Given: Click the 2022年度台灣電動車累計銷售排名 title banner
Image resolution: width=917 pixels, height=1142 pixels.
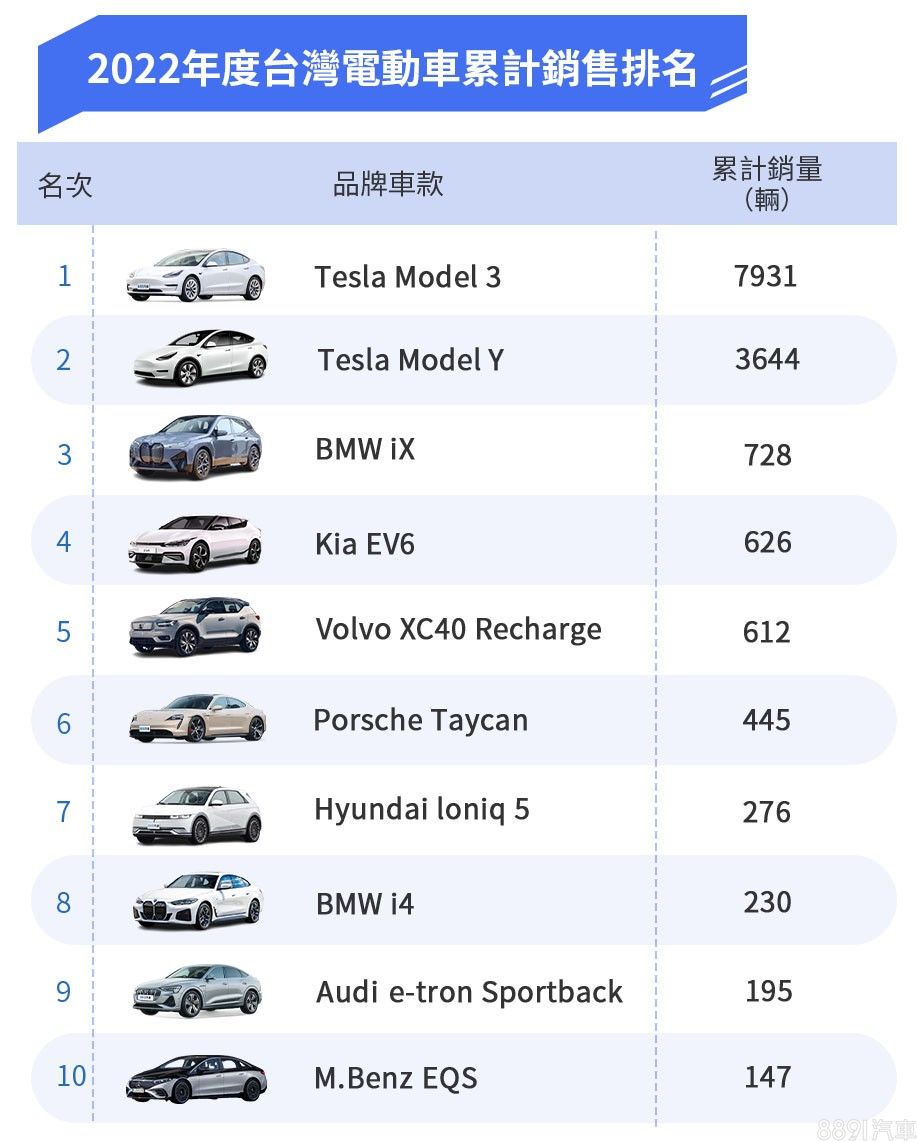Looking at the screenshot, I should pyautogui.click(x=392, y=70).
